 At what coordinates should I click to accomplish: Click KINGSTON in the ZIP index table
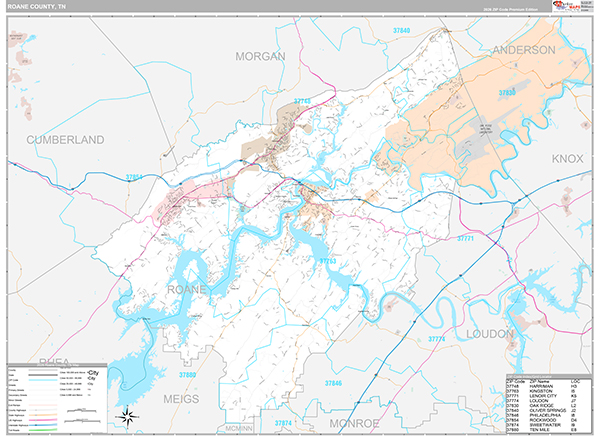pos(541,391)
